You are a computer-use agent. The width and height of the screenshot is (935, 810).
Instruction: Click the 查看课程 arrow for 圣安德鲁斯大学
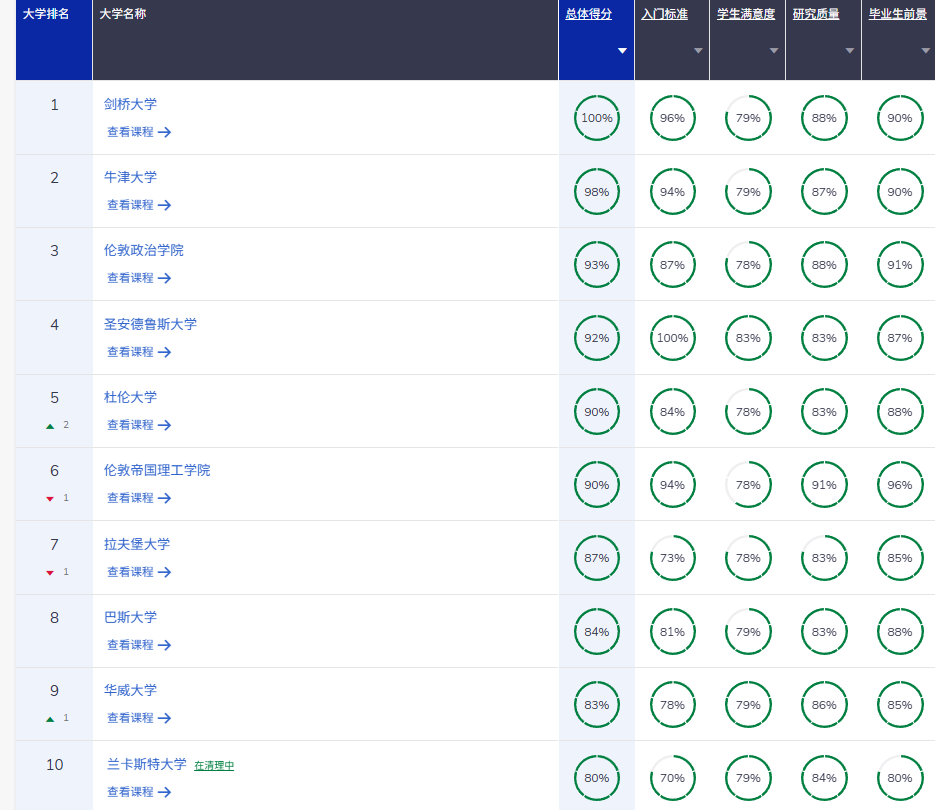pyautogui.click(x=165, y=352)
